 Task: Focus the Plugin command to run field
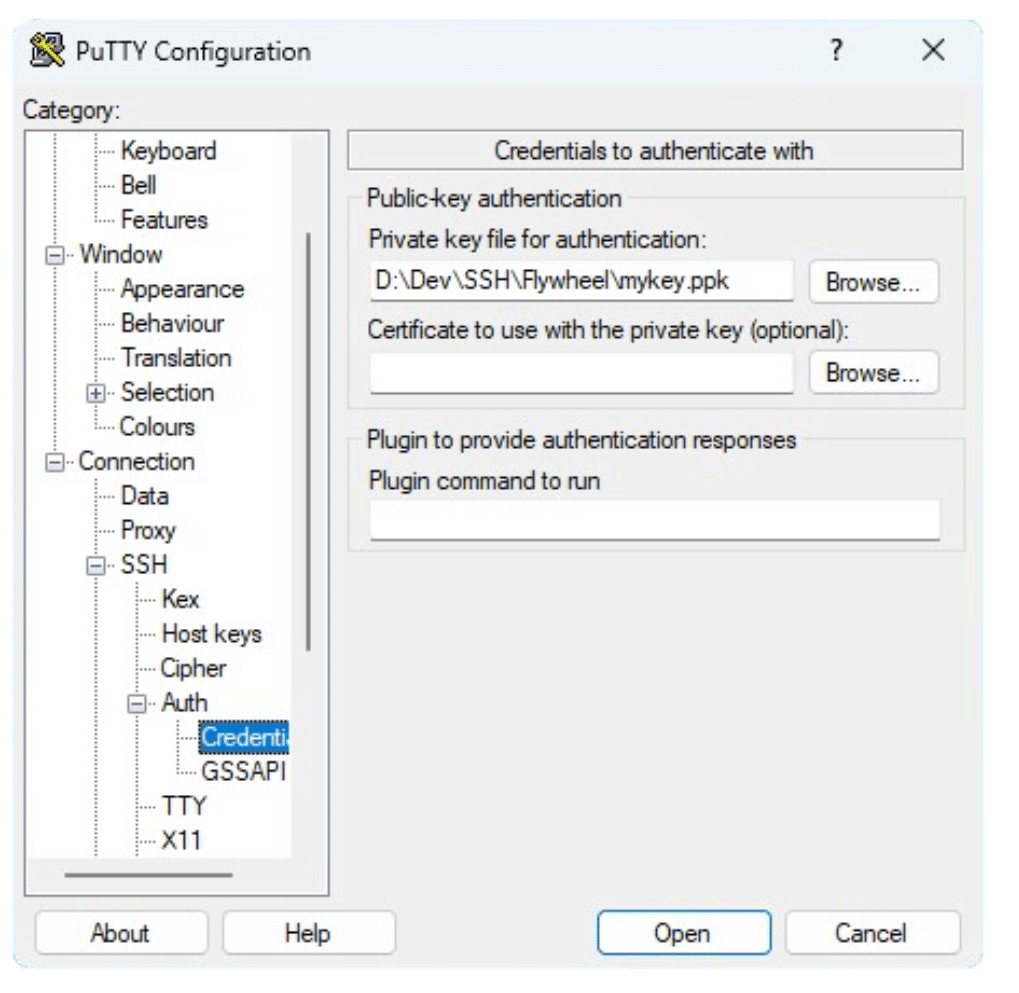point(654,520)
